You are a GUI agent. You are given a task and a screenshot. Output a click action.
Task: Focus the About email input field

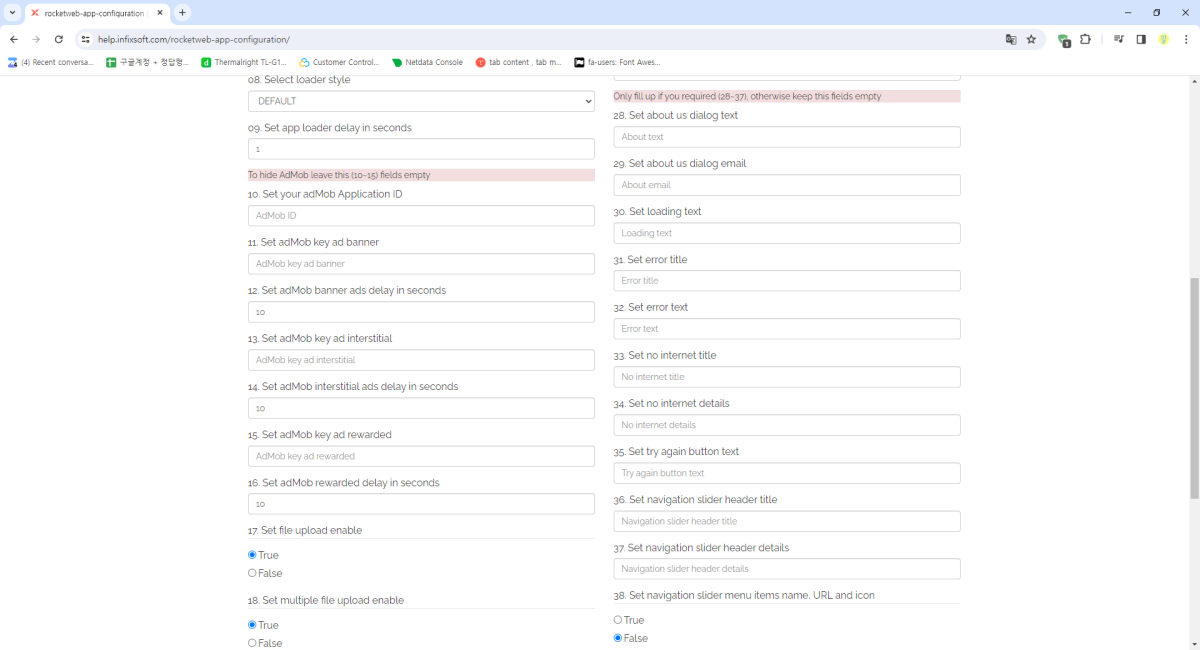point(787,185)
